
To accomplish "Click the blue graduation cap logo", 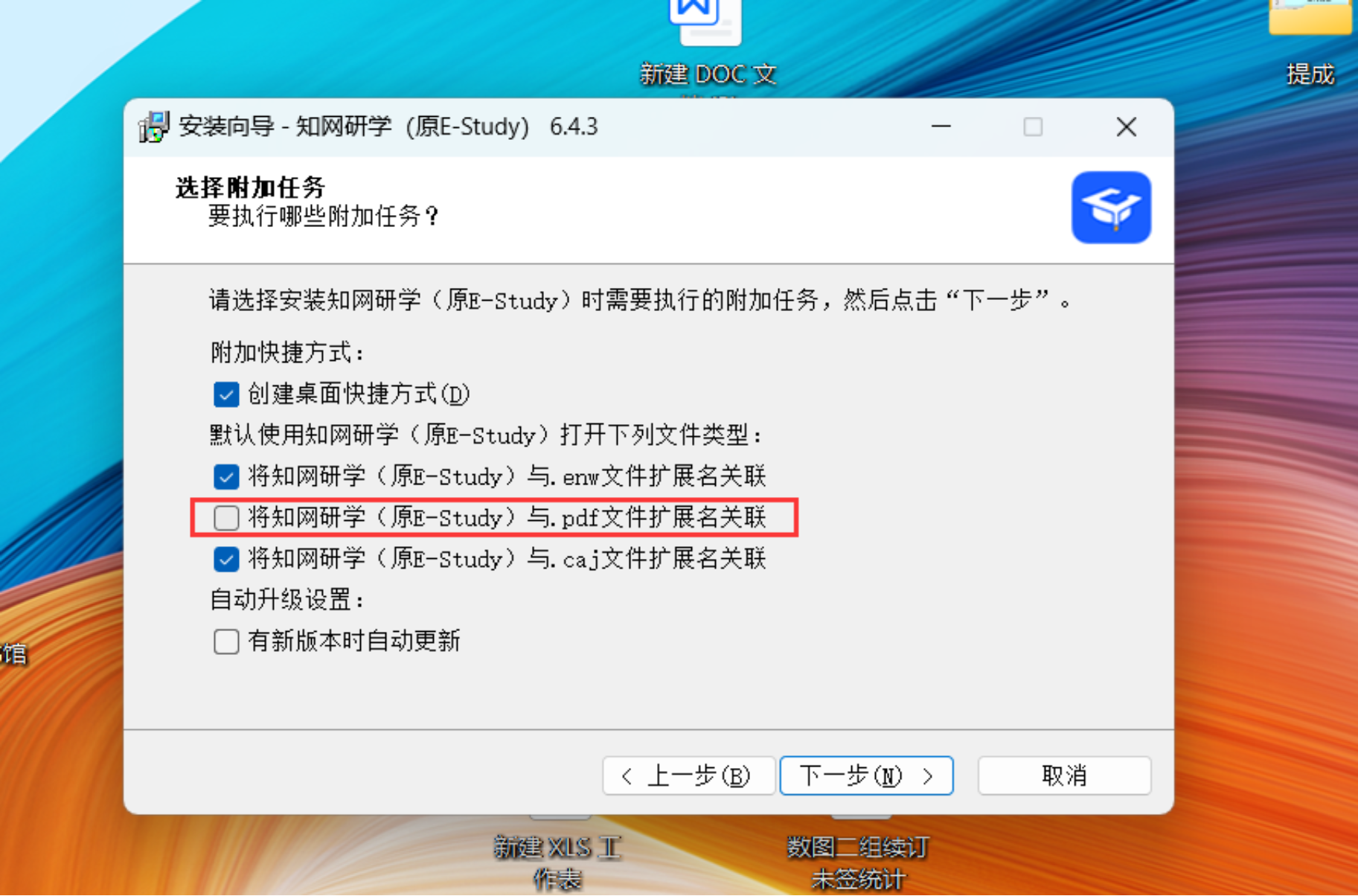I will click(1111, 208).
